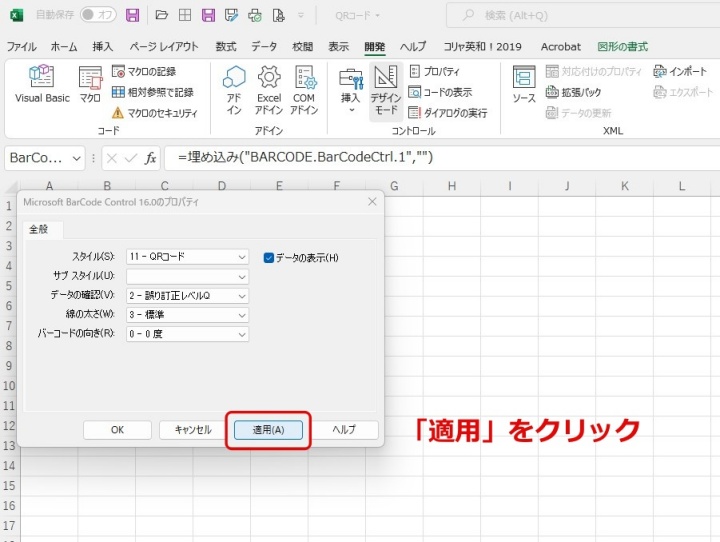Click Run Dialog (ダイアログの実行)
The width and height of the screenshot is (720, 542).
coord(448,113)
